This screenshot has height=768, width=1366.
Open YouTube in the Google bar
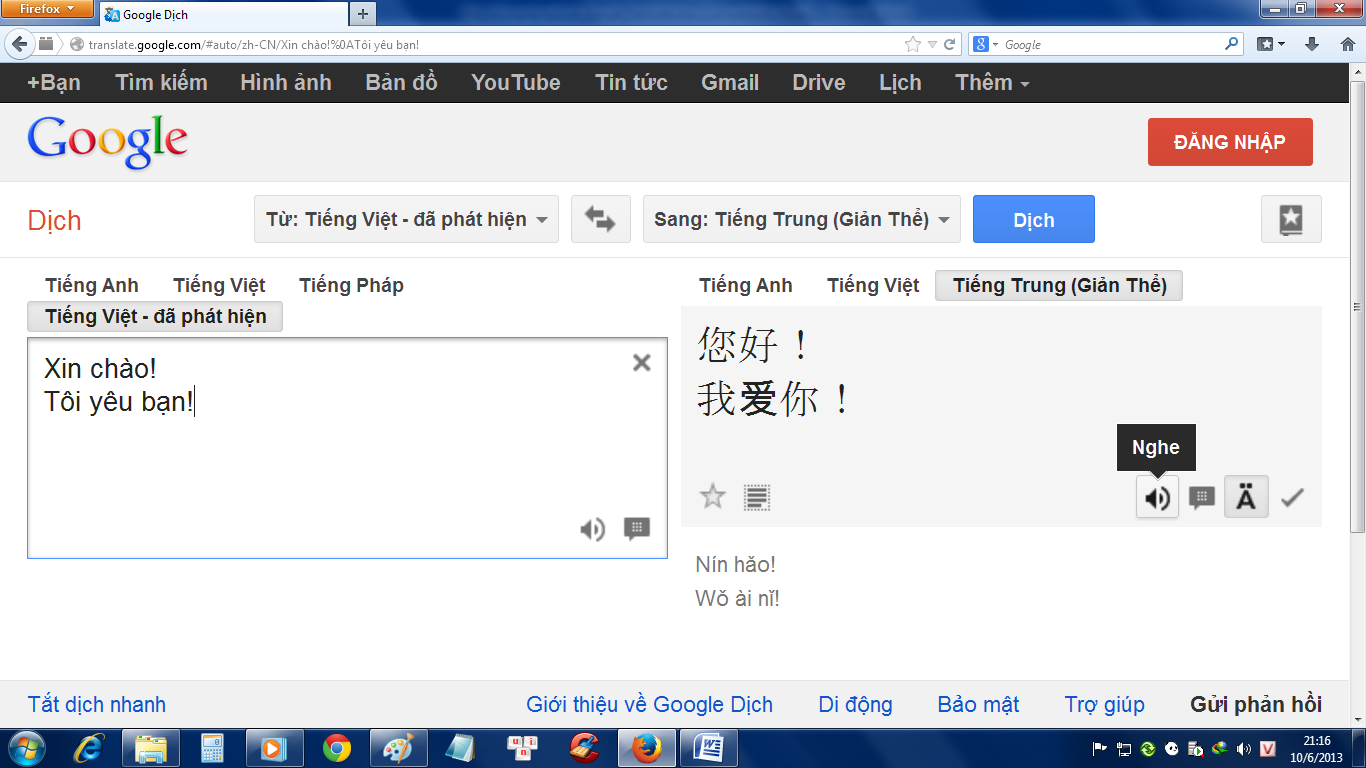tap(516, 83)
